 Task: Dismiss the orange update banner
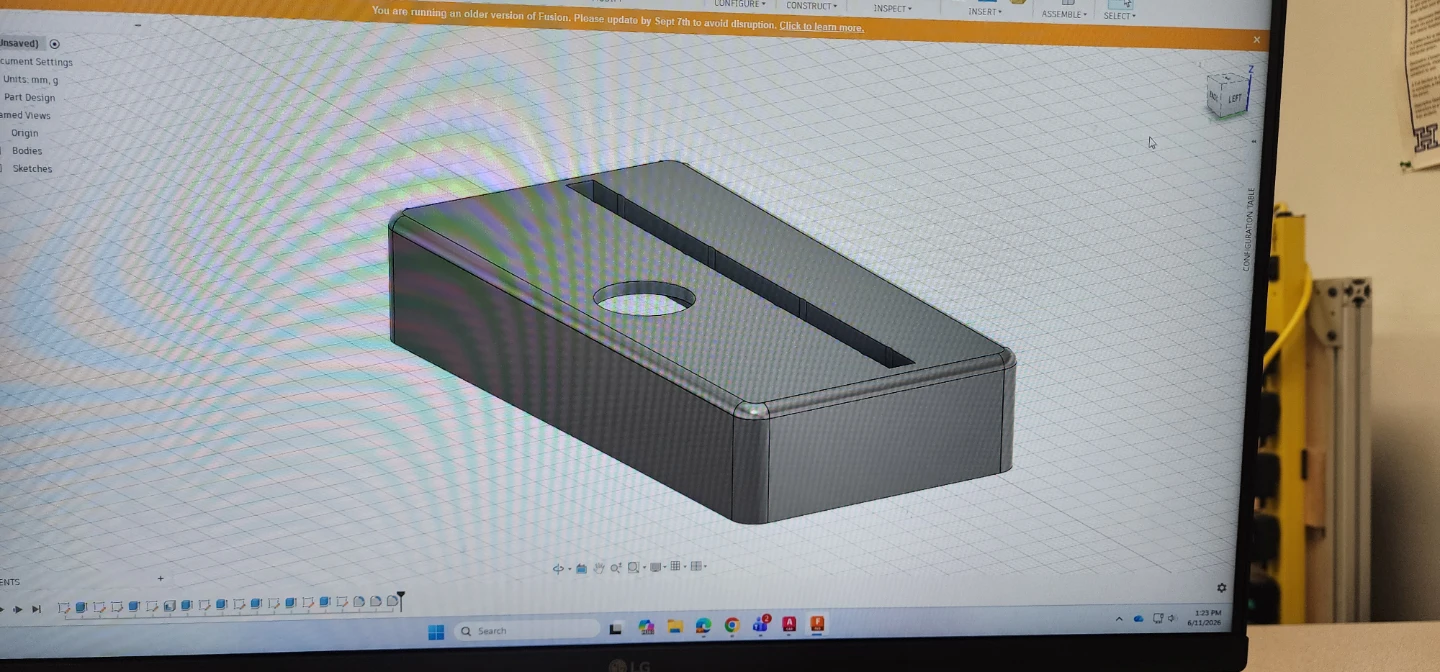click(1257, 39)
